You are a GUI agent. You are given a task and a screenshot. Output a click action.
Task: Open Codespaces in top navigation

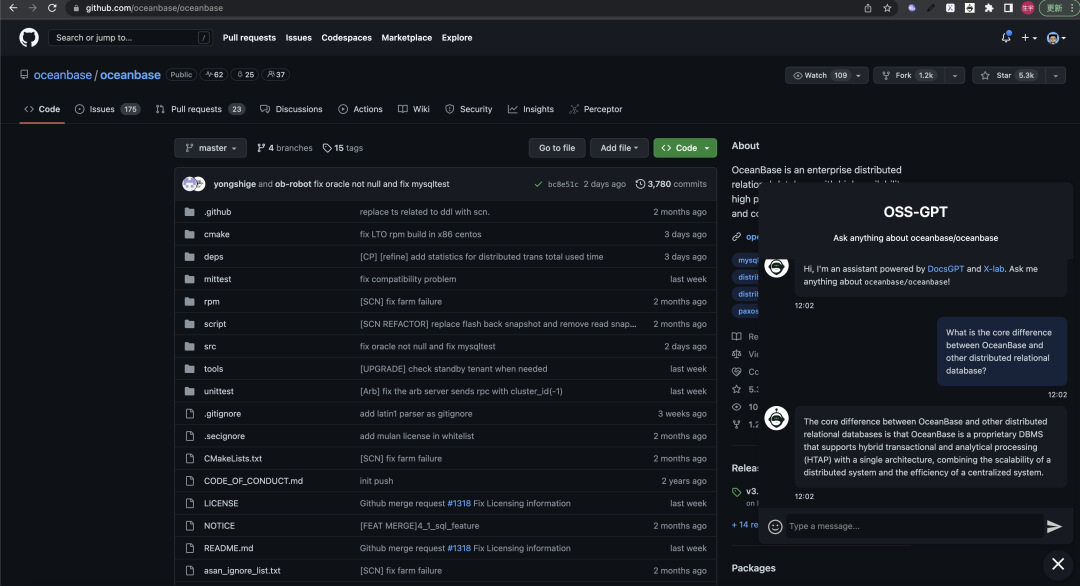(346, 38)
